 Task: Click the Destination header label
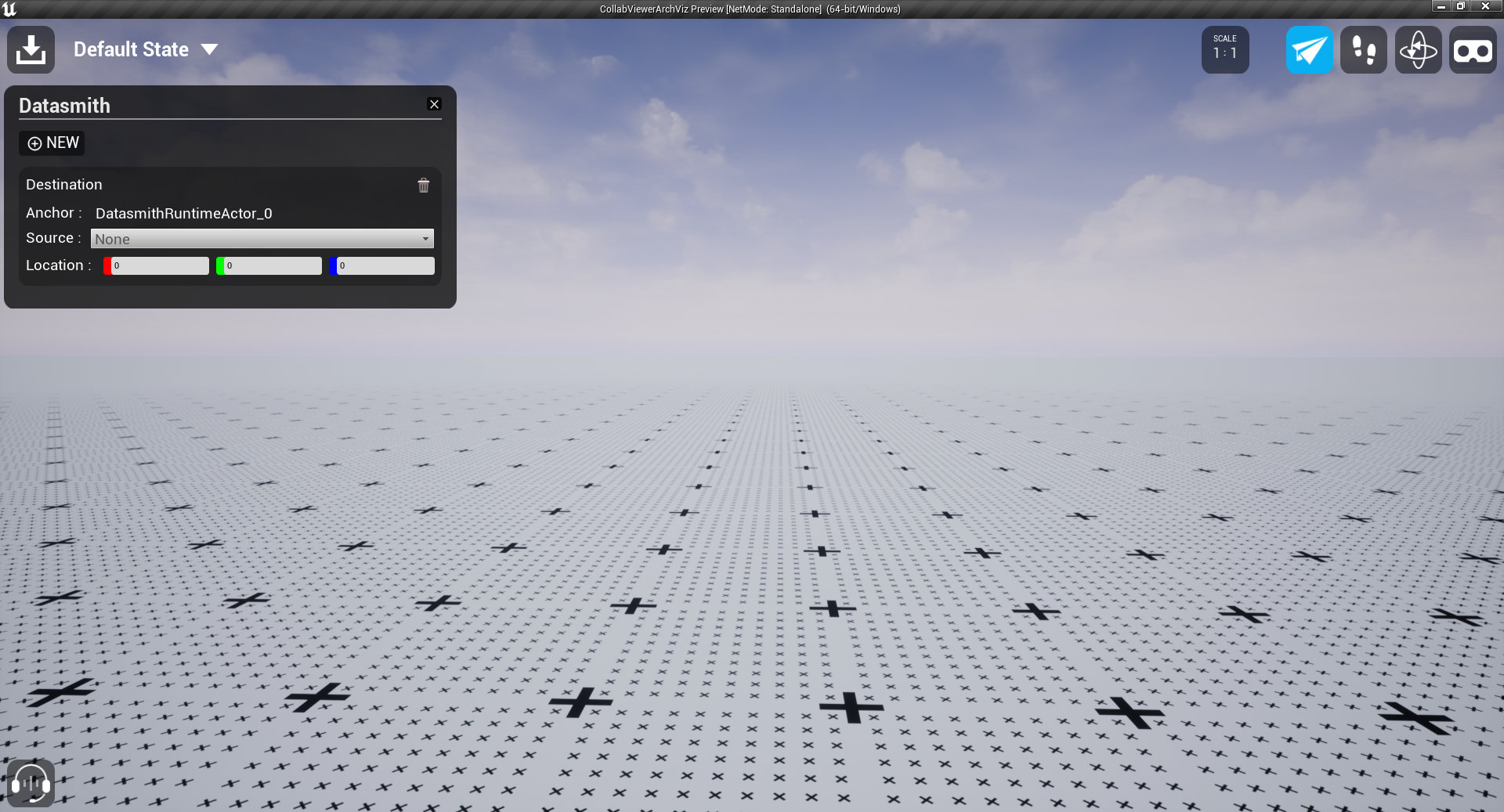64,185
